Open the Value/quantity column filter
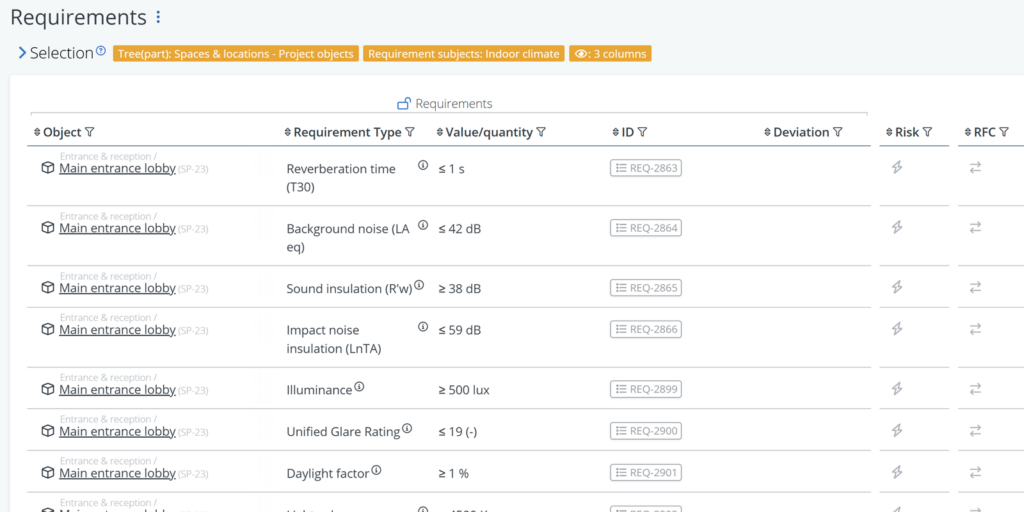Screen dimensions: 1024x512 pyautogui.click(x=541, y=132)
